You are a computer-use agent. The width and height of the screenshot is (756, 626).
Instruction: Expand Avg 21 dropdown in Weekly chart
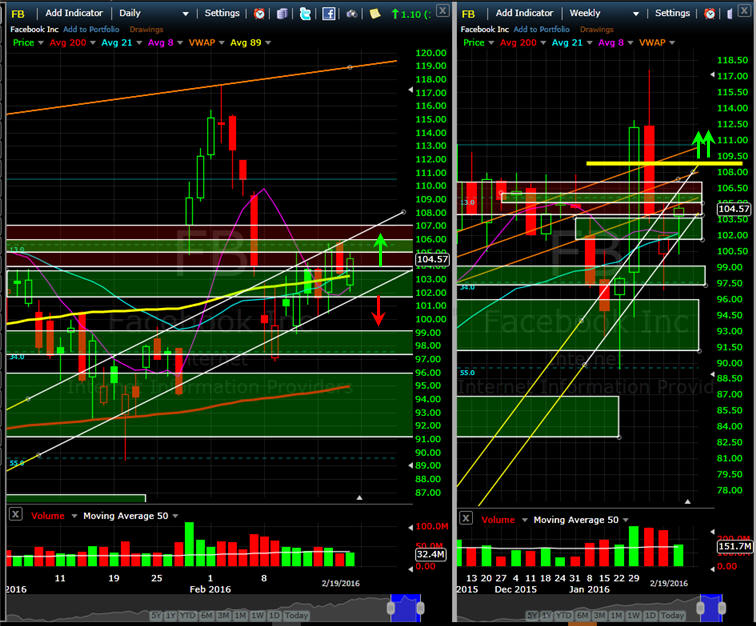point(590,43)
